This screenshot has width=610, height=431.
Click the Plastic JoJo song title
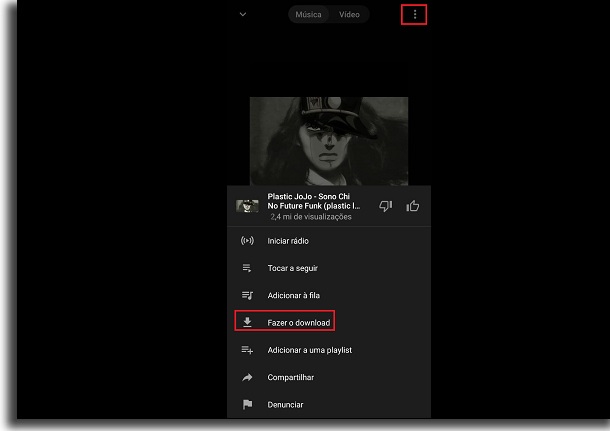click(314, 201)
